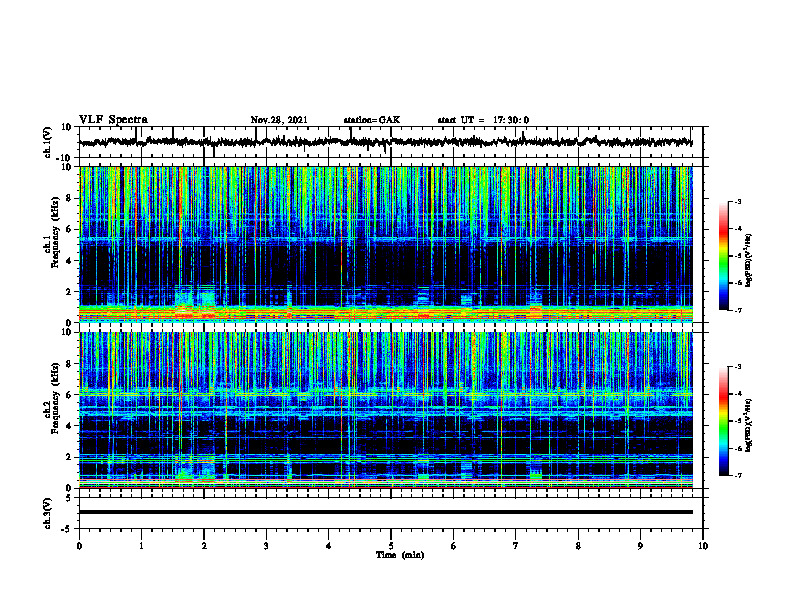Click time axis tick label '7'
Screen dimensions: 792x612
516,546
